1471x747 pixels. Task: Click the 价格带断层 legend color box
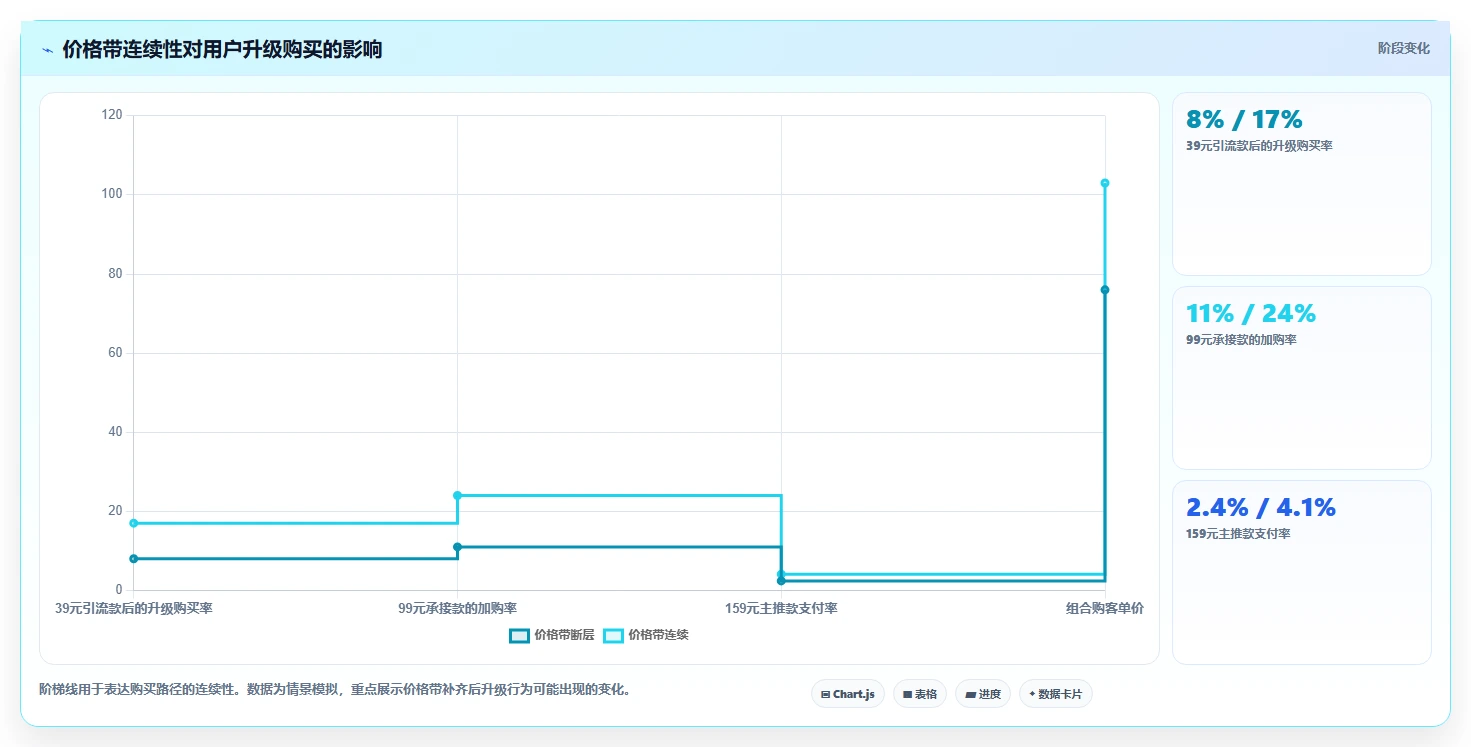point(519,635)
